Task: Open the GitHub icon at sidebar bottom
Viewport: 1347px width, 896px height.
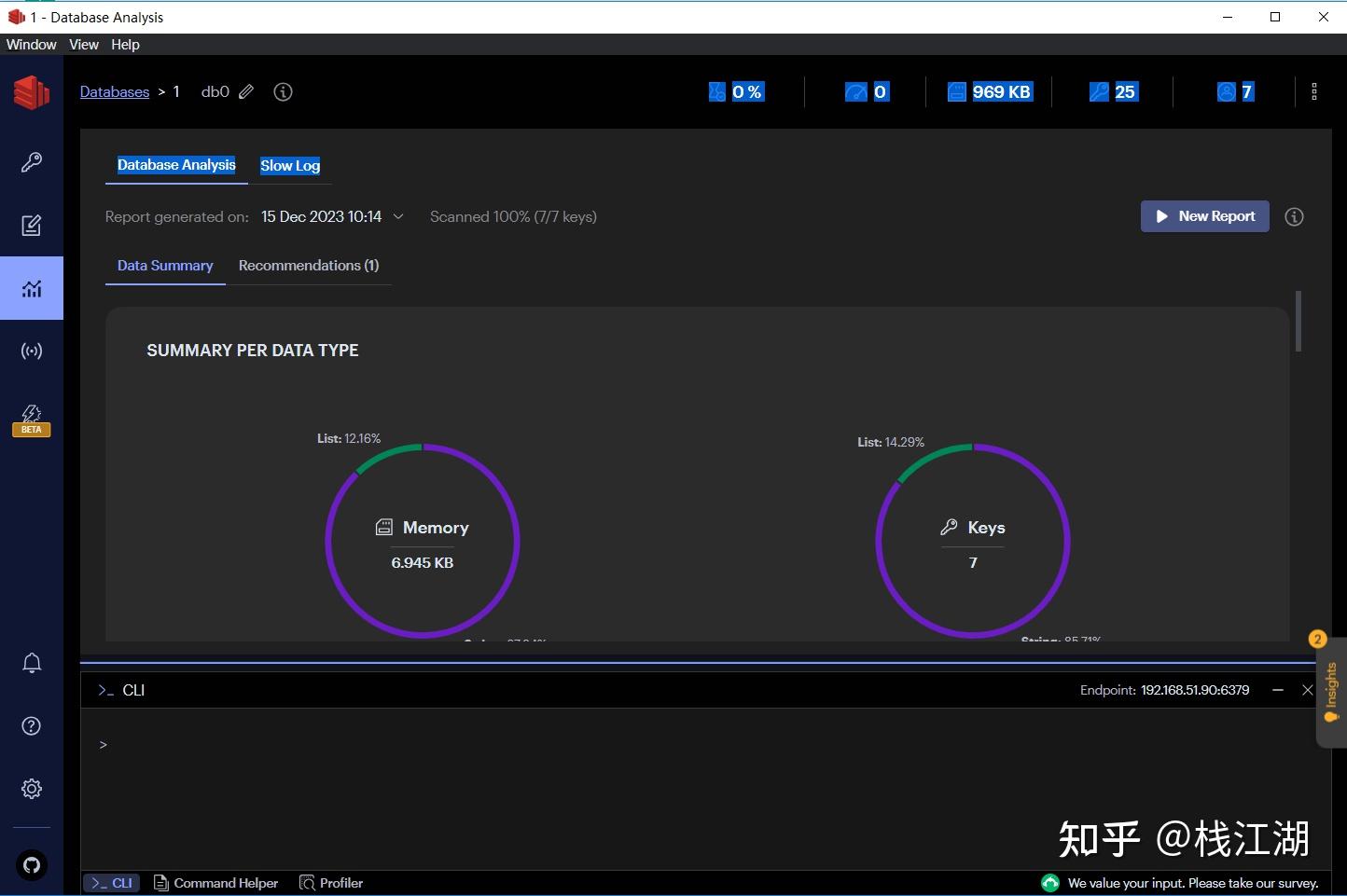Action: point(32,865)
